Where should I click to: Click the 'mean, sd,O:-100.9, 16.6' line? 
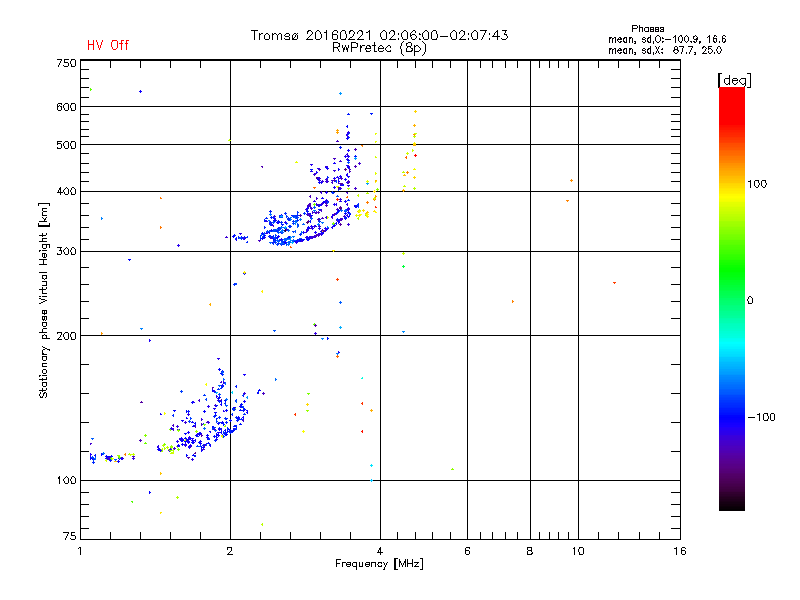pyautogui.click(x=667, y=39)
